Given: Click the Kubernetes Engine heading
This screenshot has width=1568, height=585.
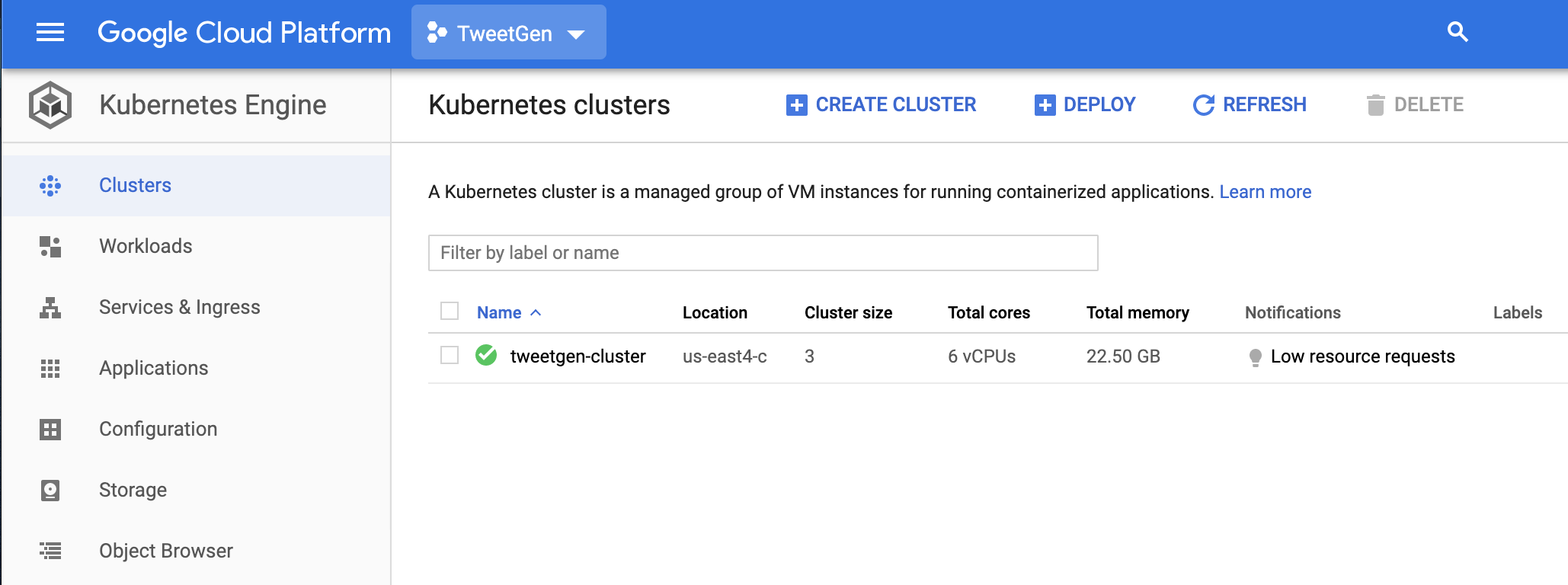Looking at the screenshot, I should (x=213, y=105).
